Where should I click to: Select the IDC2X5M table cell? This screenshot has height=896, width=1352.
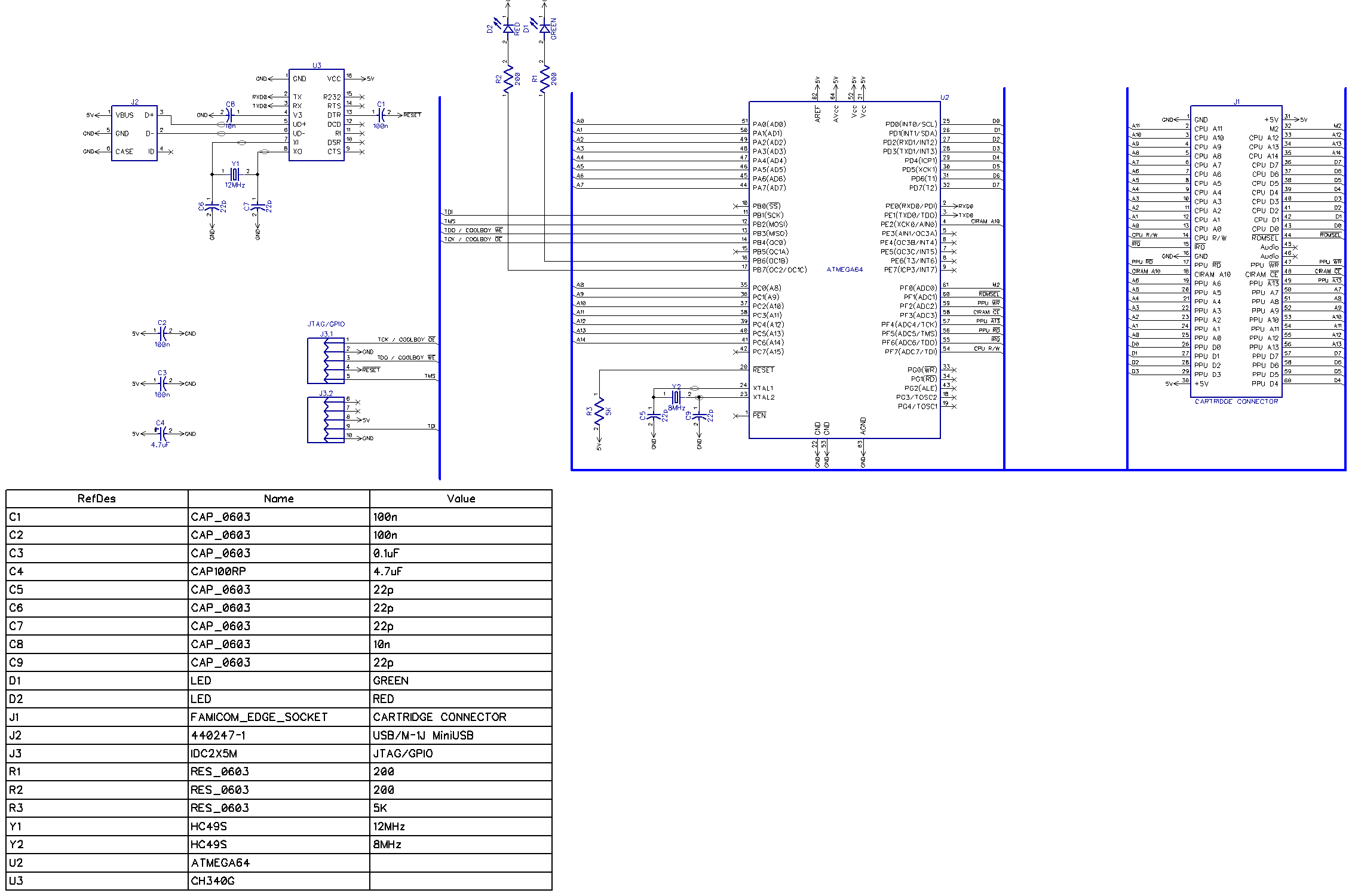pos(279,754)
